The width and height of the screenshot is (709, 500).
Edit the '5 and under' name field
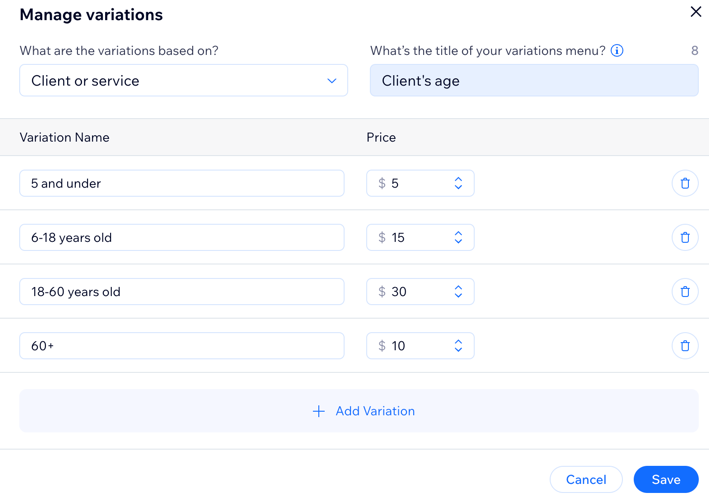point(182,183)
